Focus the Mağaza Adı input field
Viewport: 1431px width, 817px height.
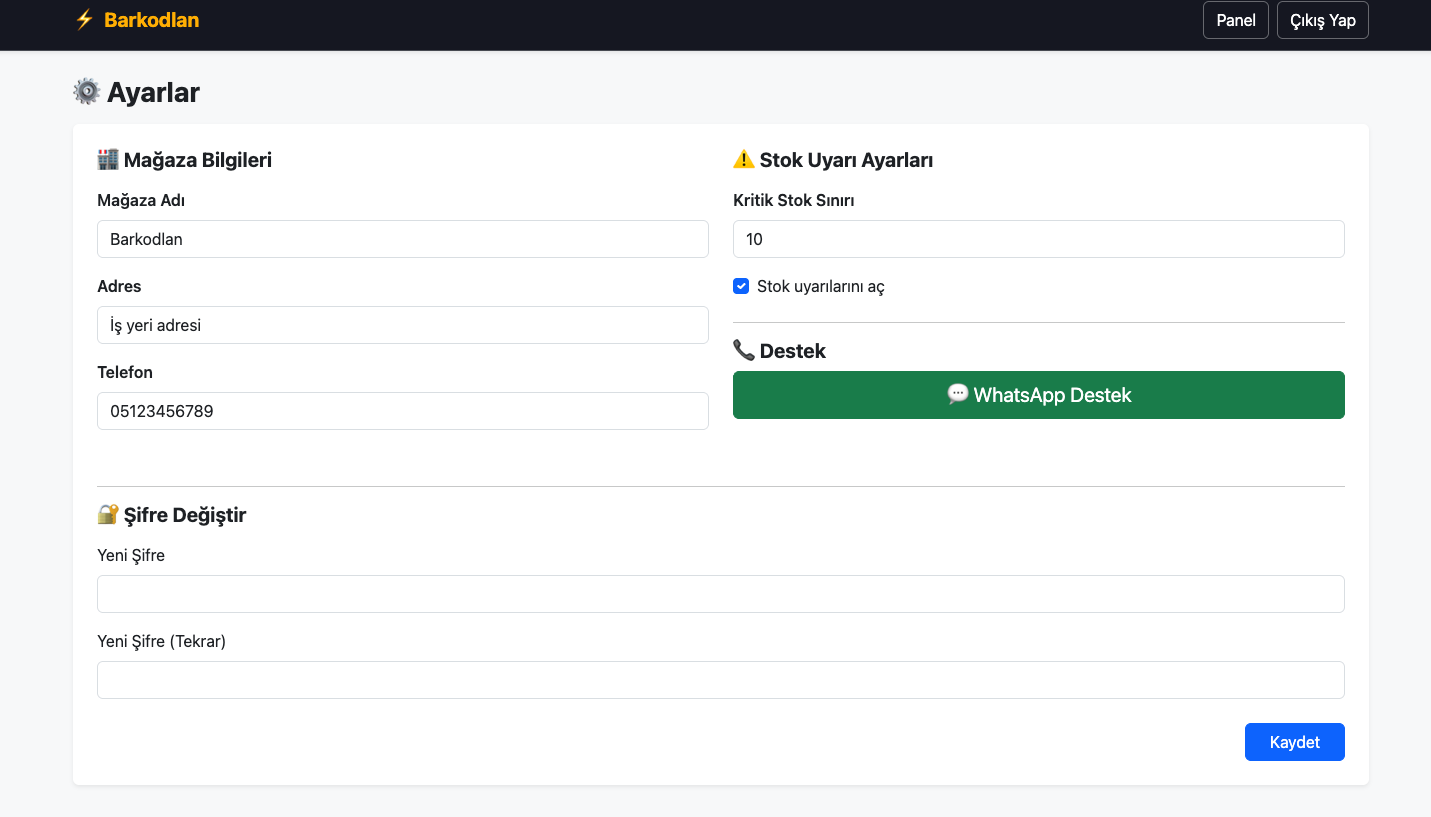click(x=402, y=239)
